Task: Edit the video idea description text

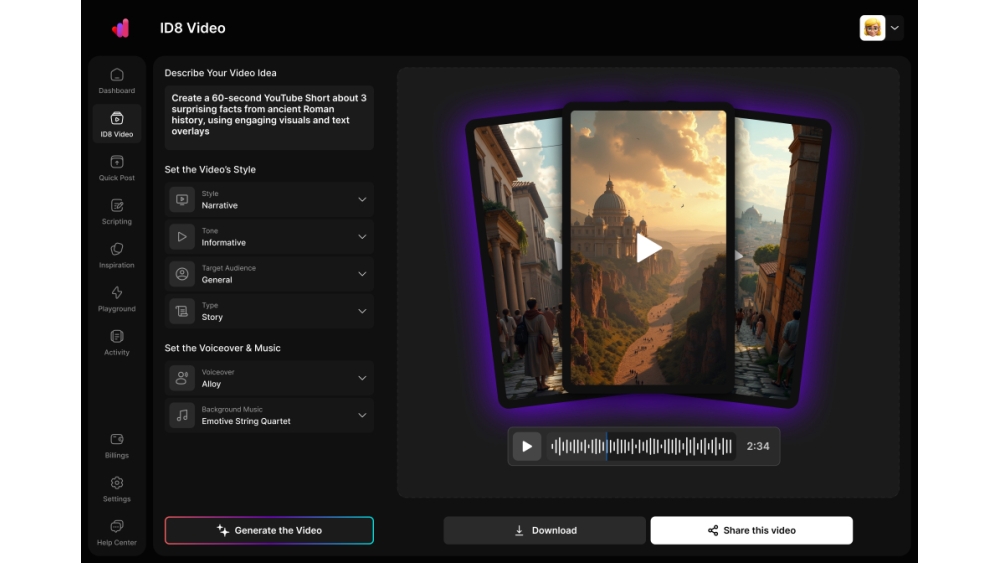Action: (269, 115)
